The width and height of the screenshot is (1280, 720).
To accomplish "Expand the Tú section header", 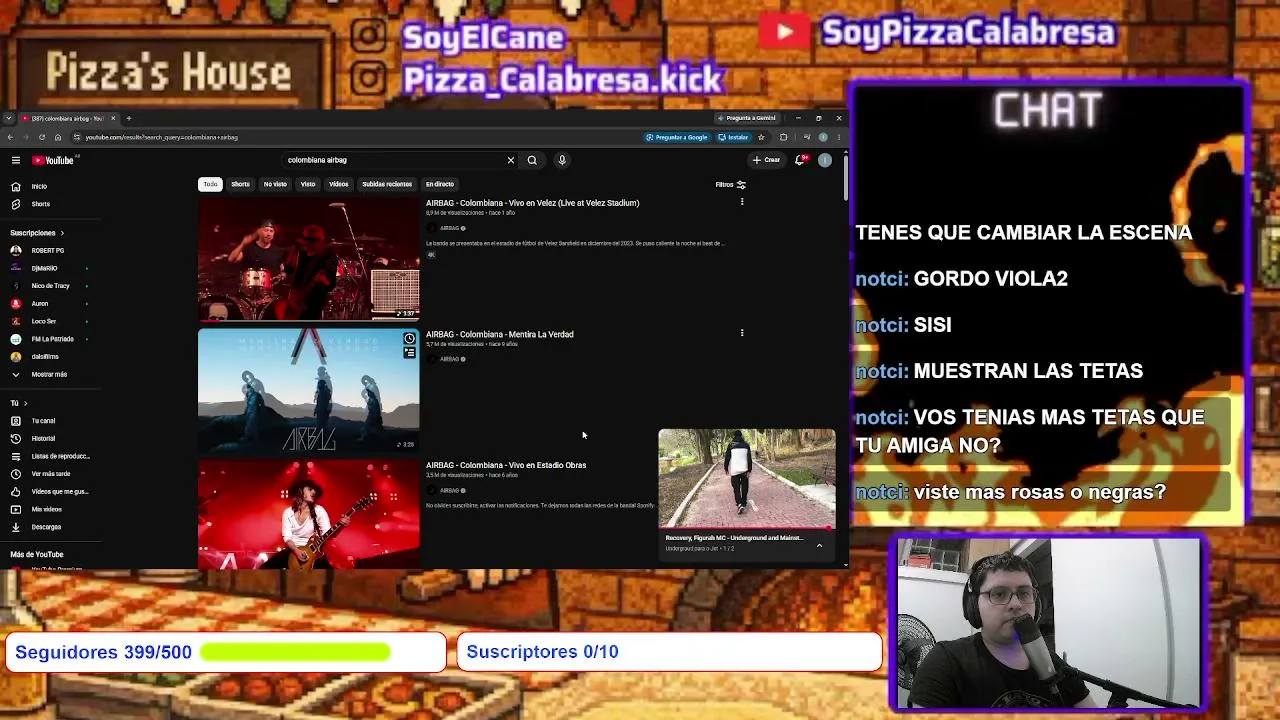I will (19, 403).
